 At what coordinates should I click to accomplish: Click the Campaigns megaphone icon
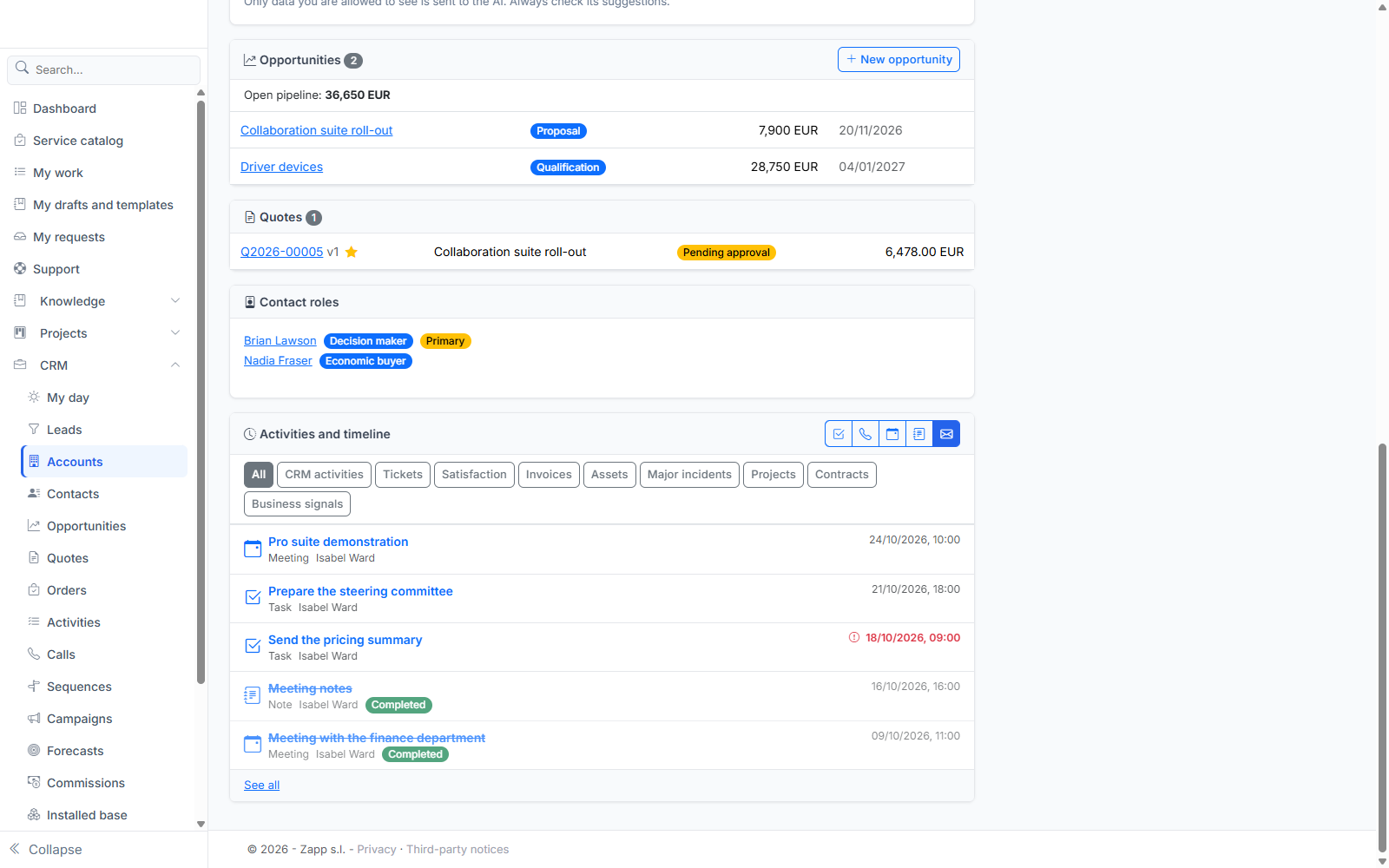click(34, 718)
